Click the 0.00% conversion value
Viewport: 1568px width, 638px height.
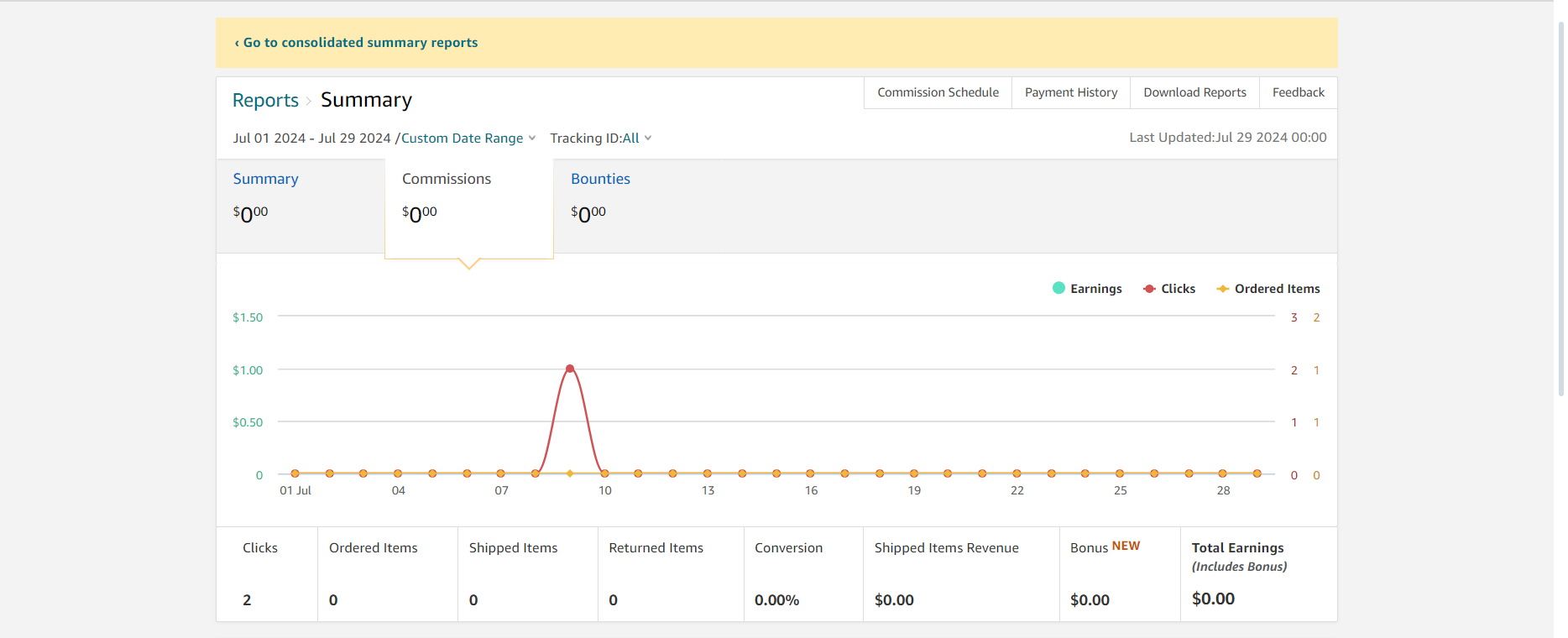point(776,600)
